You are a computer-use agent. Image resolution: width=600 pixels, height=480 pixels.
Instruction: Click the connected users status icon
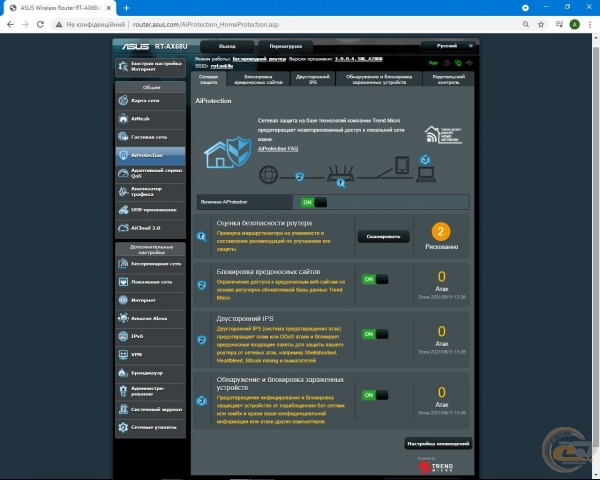[x=446, y=63]
